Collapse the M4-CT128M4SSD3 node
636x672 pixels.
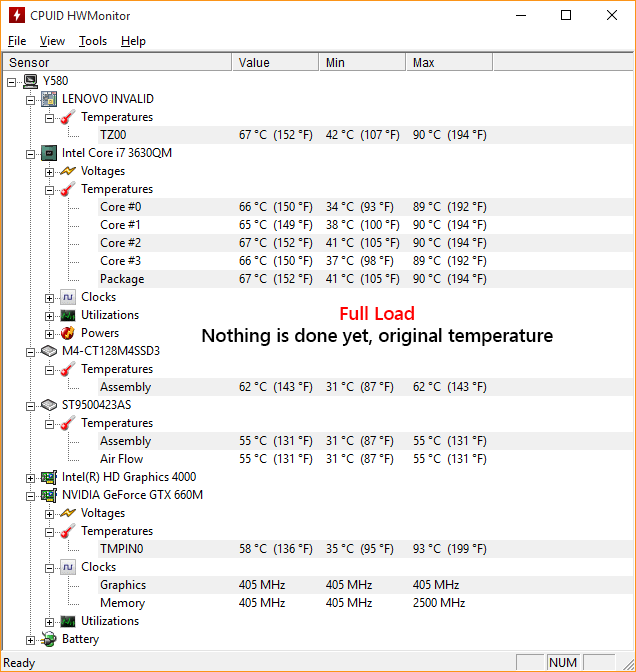[30, 352]
